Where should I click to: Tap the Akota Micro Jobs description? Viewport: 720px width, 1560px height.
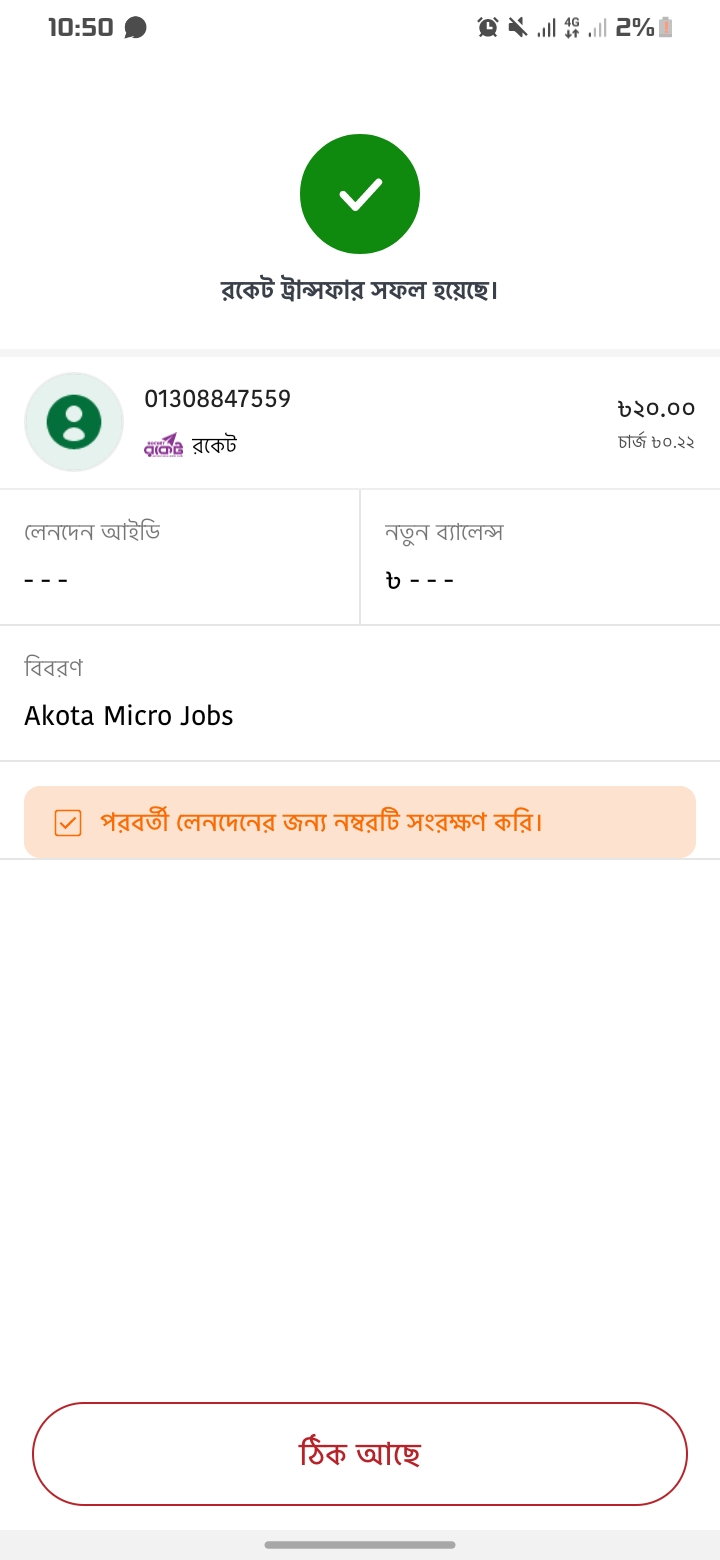tap(129, 716)
